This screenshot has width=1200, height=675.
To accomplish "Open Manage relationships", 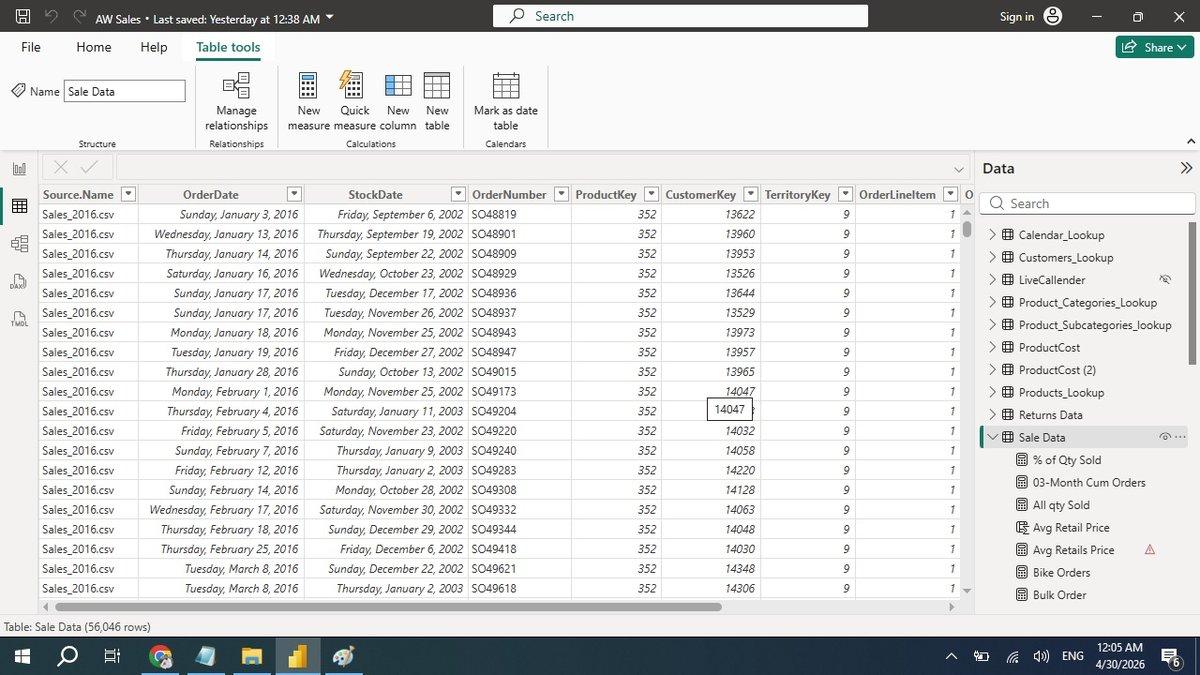I will point(237,102).
